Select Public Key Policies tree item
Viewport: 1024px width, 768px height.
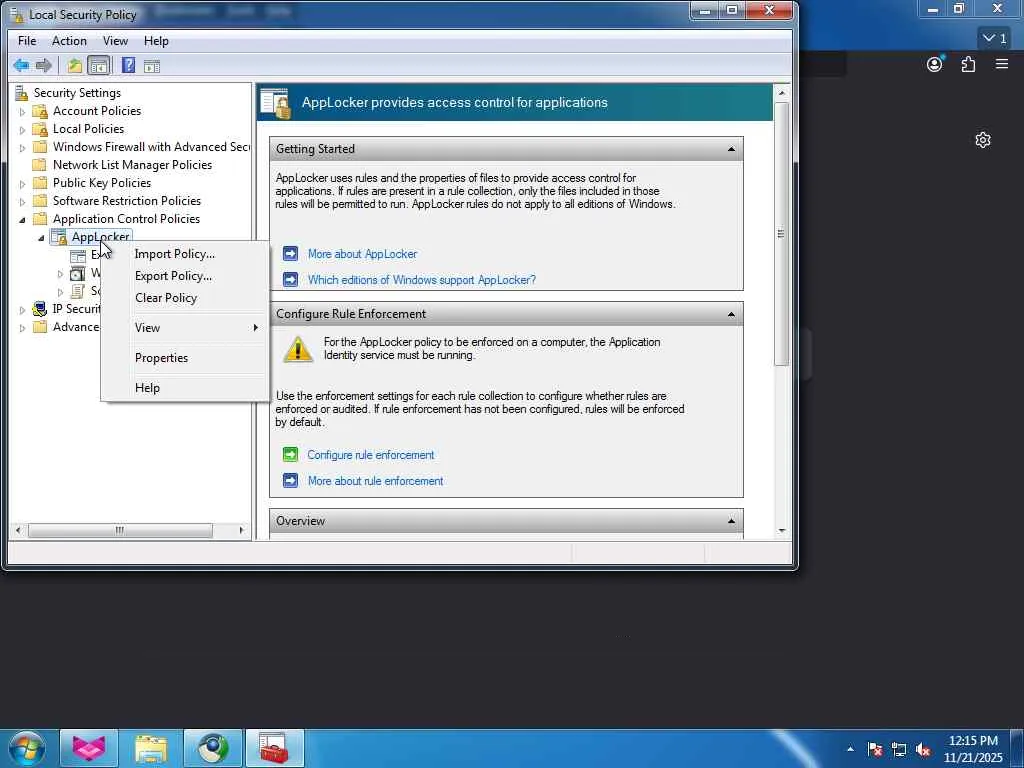click(x=101, y=183)
